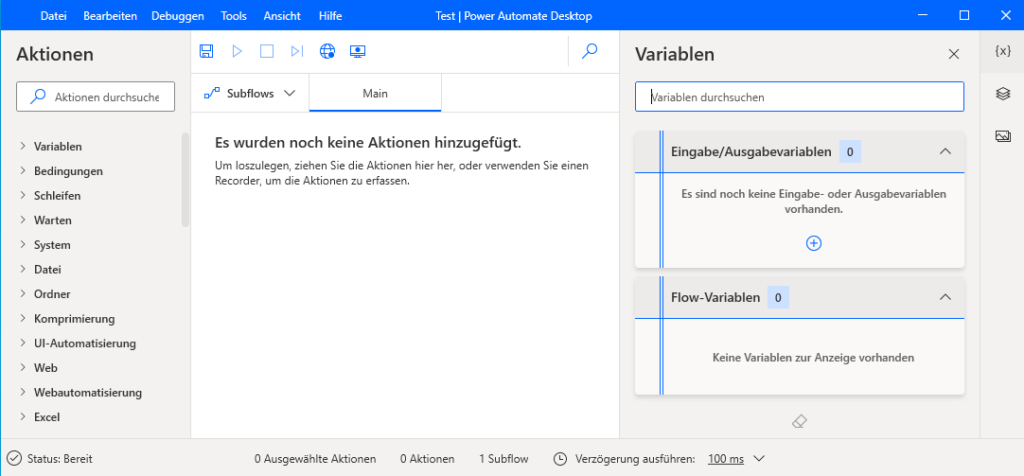The height and width of the screenshot is (476, 1024).
Task: Run the flow with the play icon
Action: click(x=237, y=51)
